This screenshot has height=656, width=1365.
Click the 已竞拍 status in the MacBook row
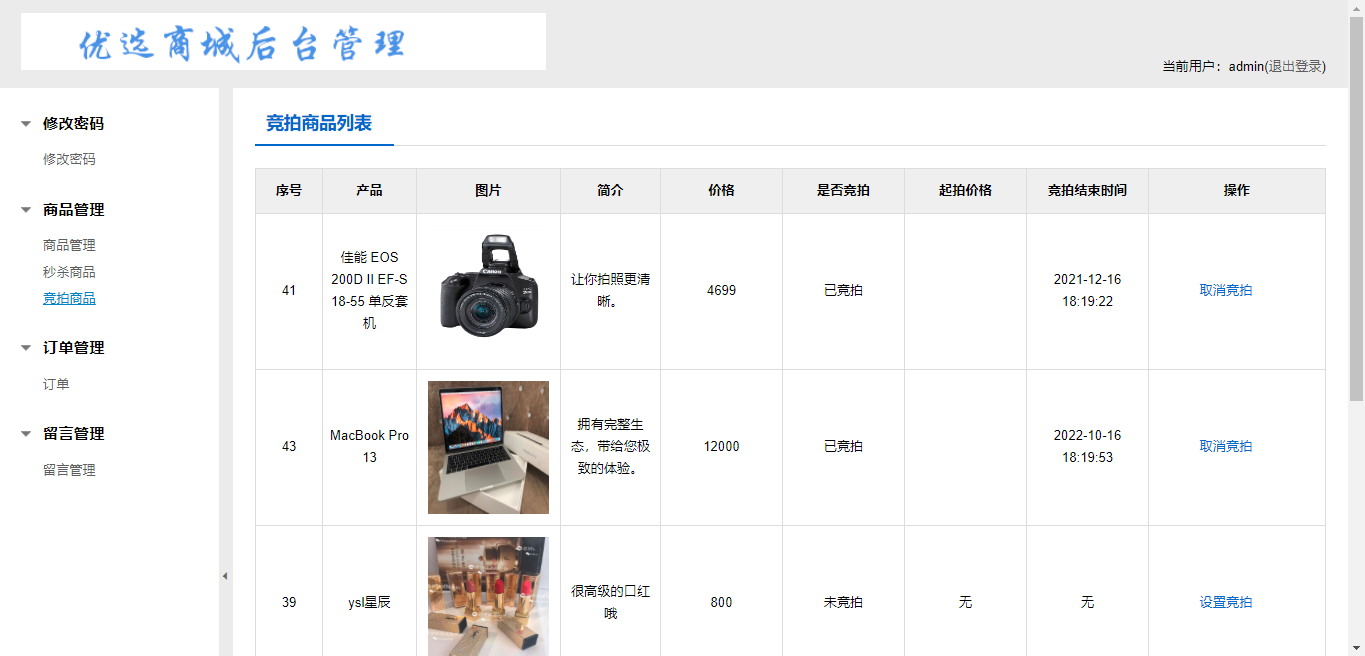tap(843, 446)
